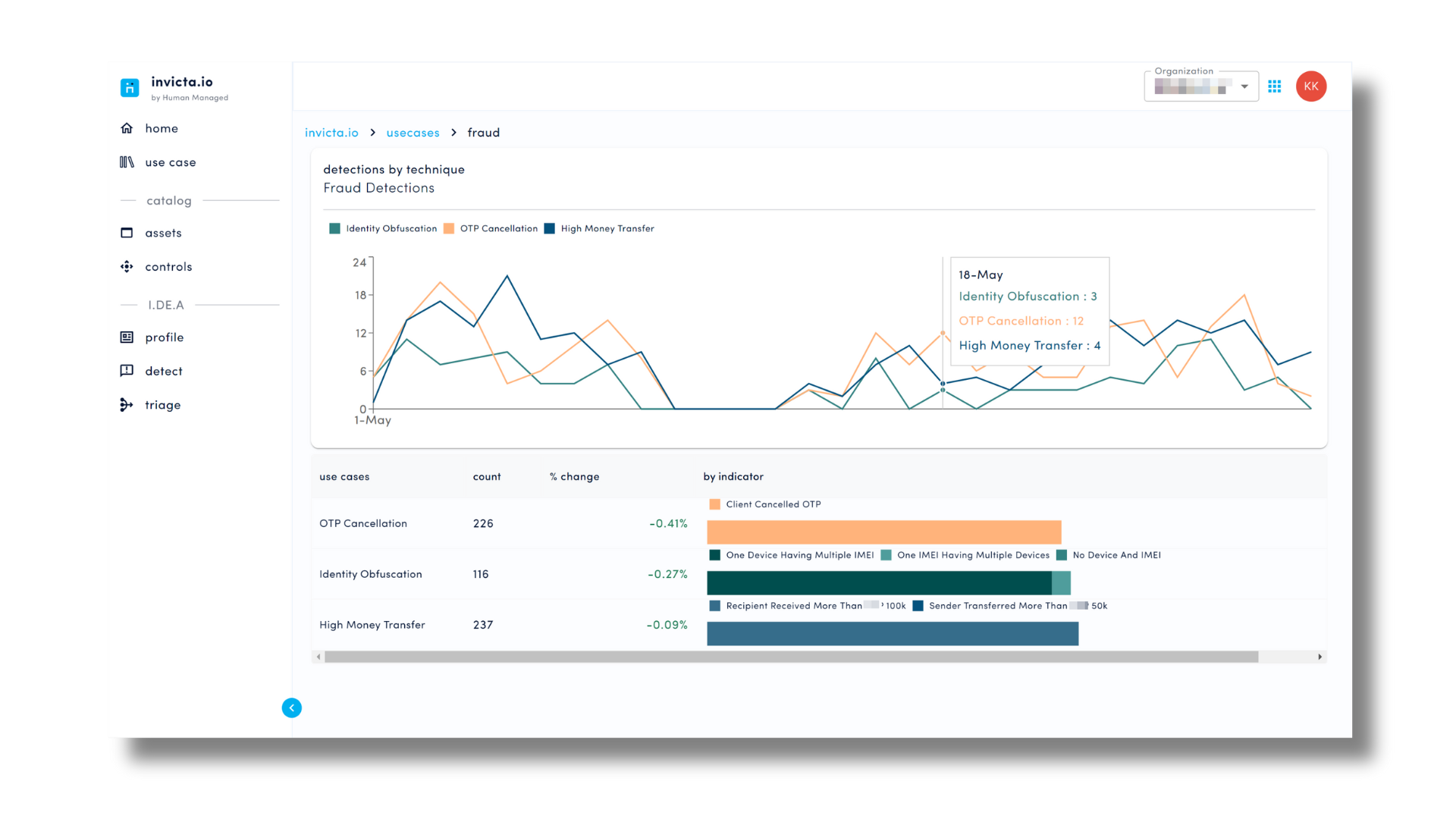Collapse the sidebar with the round arrow button
Screen dimensions: 1456x819
292,708
